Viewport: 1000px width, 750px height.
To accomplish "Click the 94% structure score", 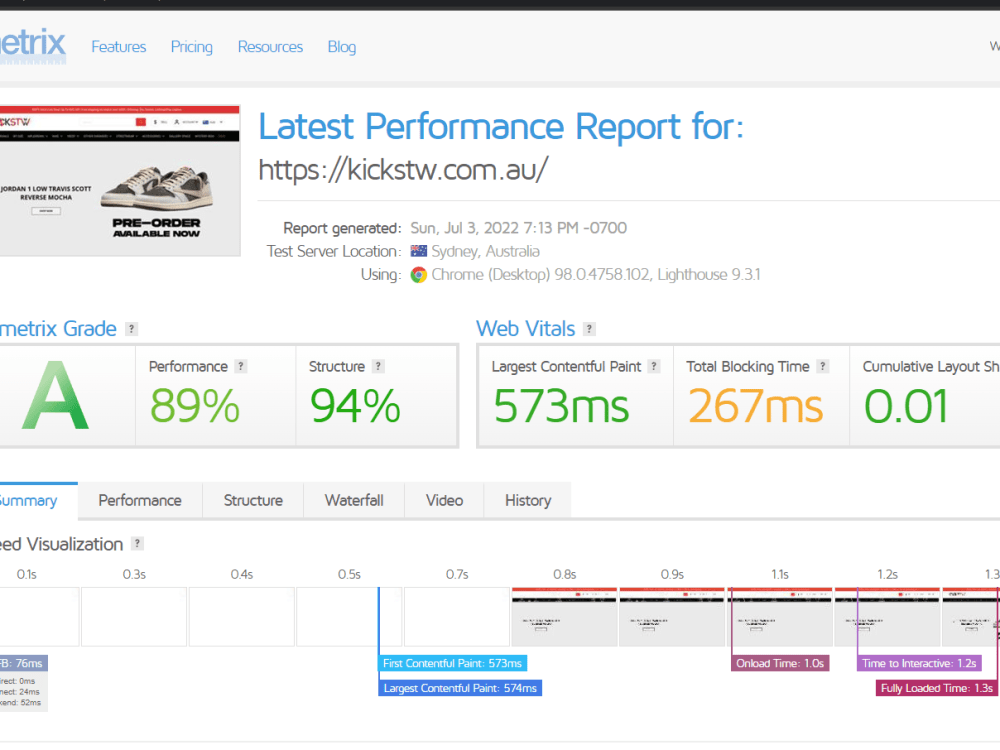I will [x=355, y=406].
